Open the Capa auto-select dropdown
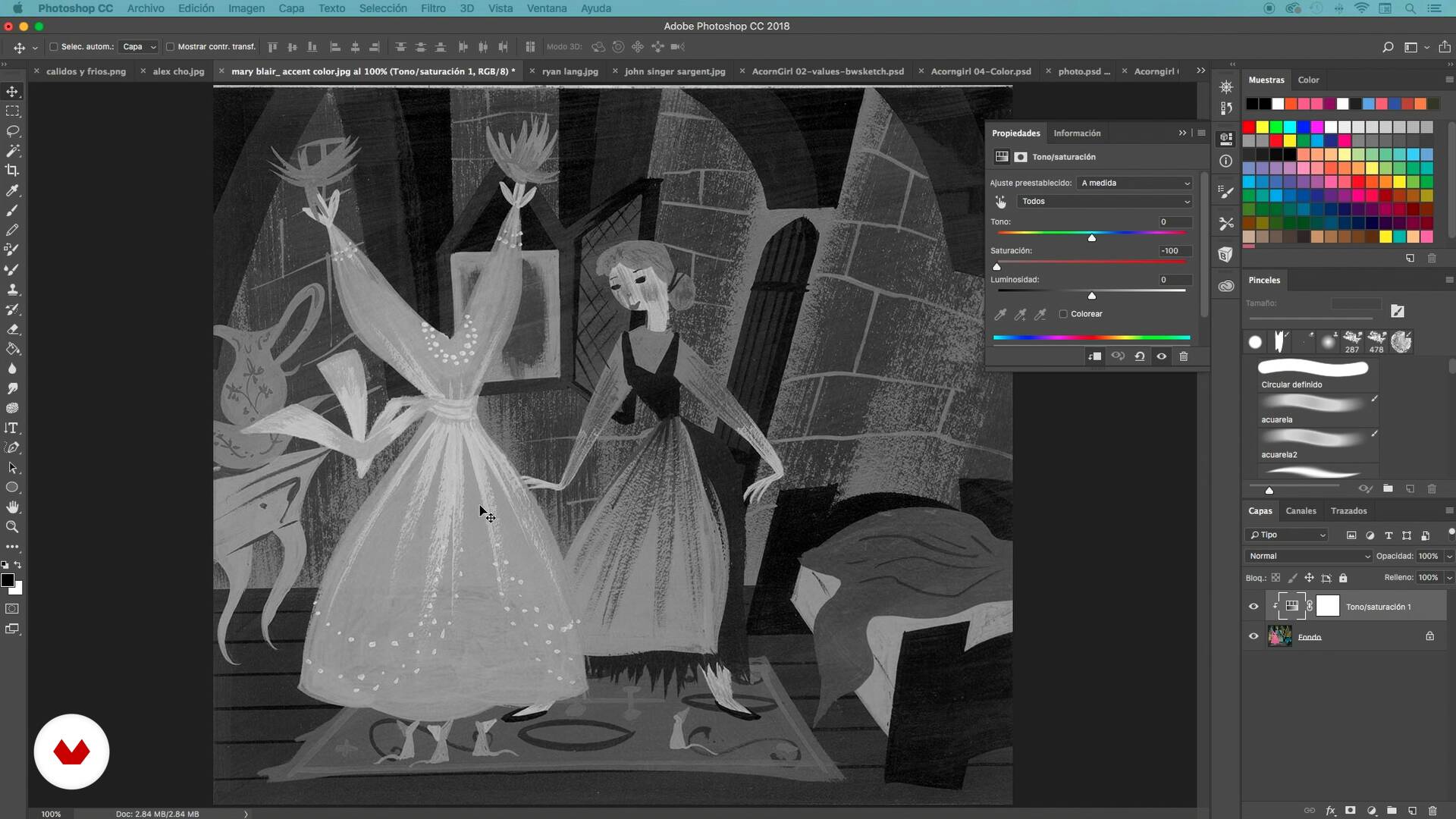 (x=139, y=47)
